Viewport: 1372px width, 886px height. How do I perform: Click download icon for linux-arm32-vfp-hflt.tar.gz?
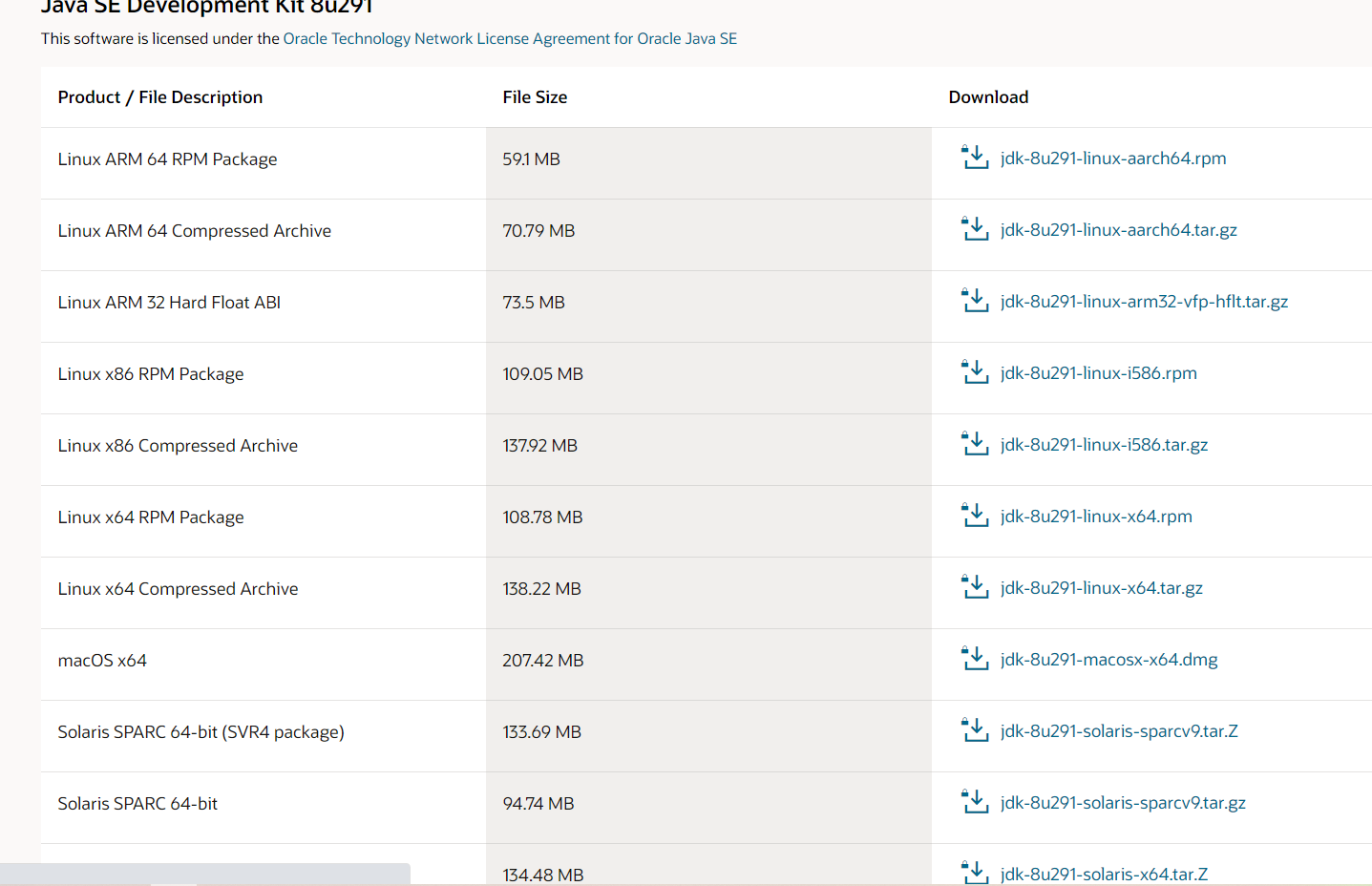pyautogui.click(x=975, y=301)
